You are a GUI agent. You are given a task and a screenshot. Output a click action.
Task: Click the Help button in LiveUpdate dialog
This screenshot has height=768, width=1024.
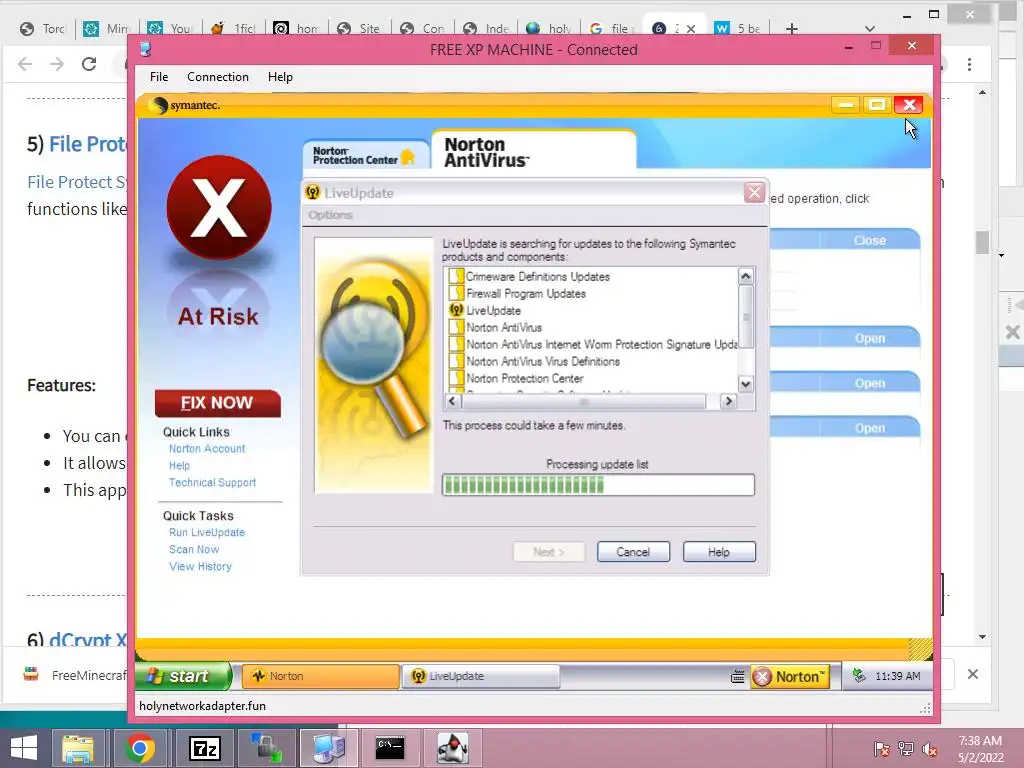719,552
